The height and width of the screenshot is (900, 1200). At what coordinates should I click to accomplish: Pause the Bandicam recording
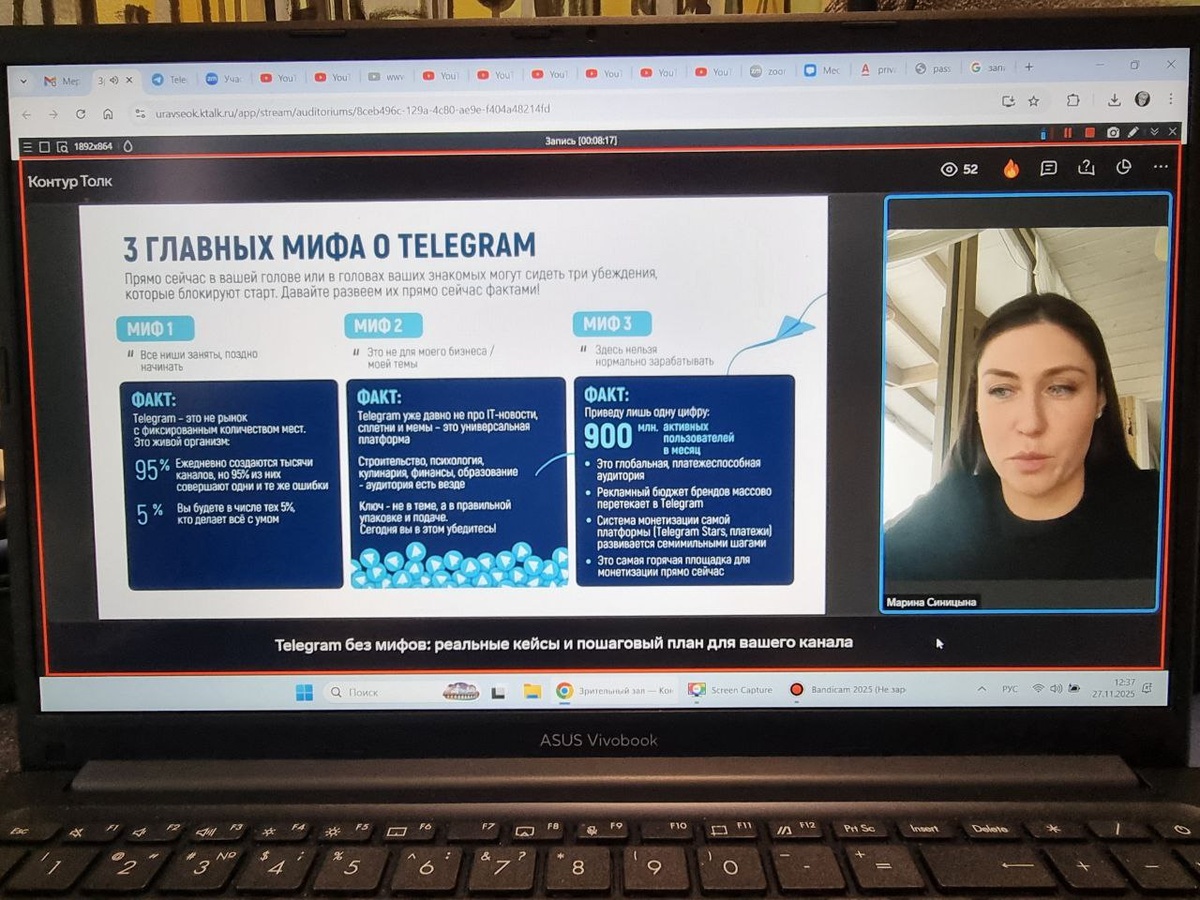[1067, 132]
